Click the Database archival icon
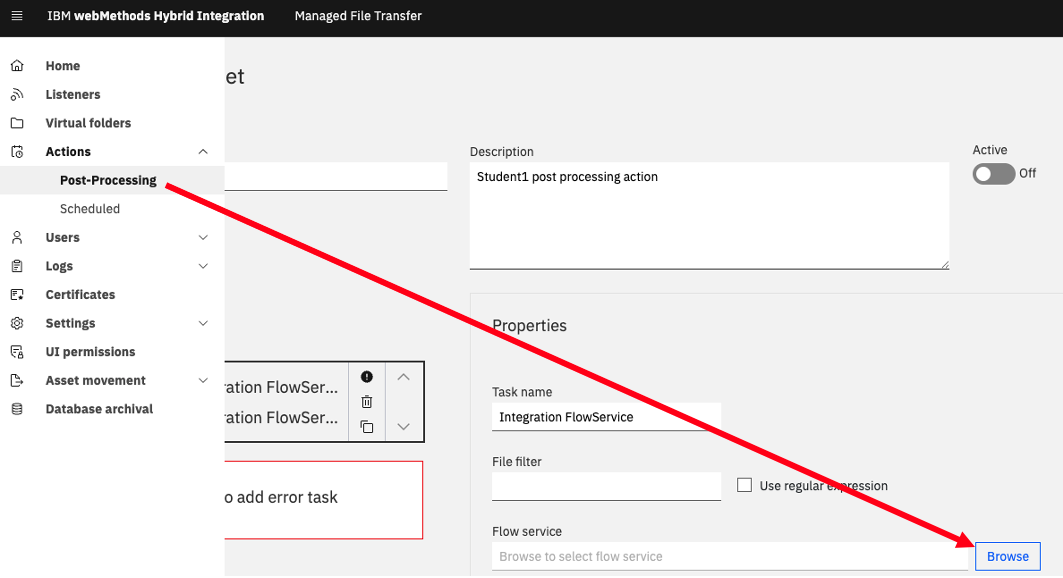The width and height of the screenshot is (1063, 578). [17, 409]
